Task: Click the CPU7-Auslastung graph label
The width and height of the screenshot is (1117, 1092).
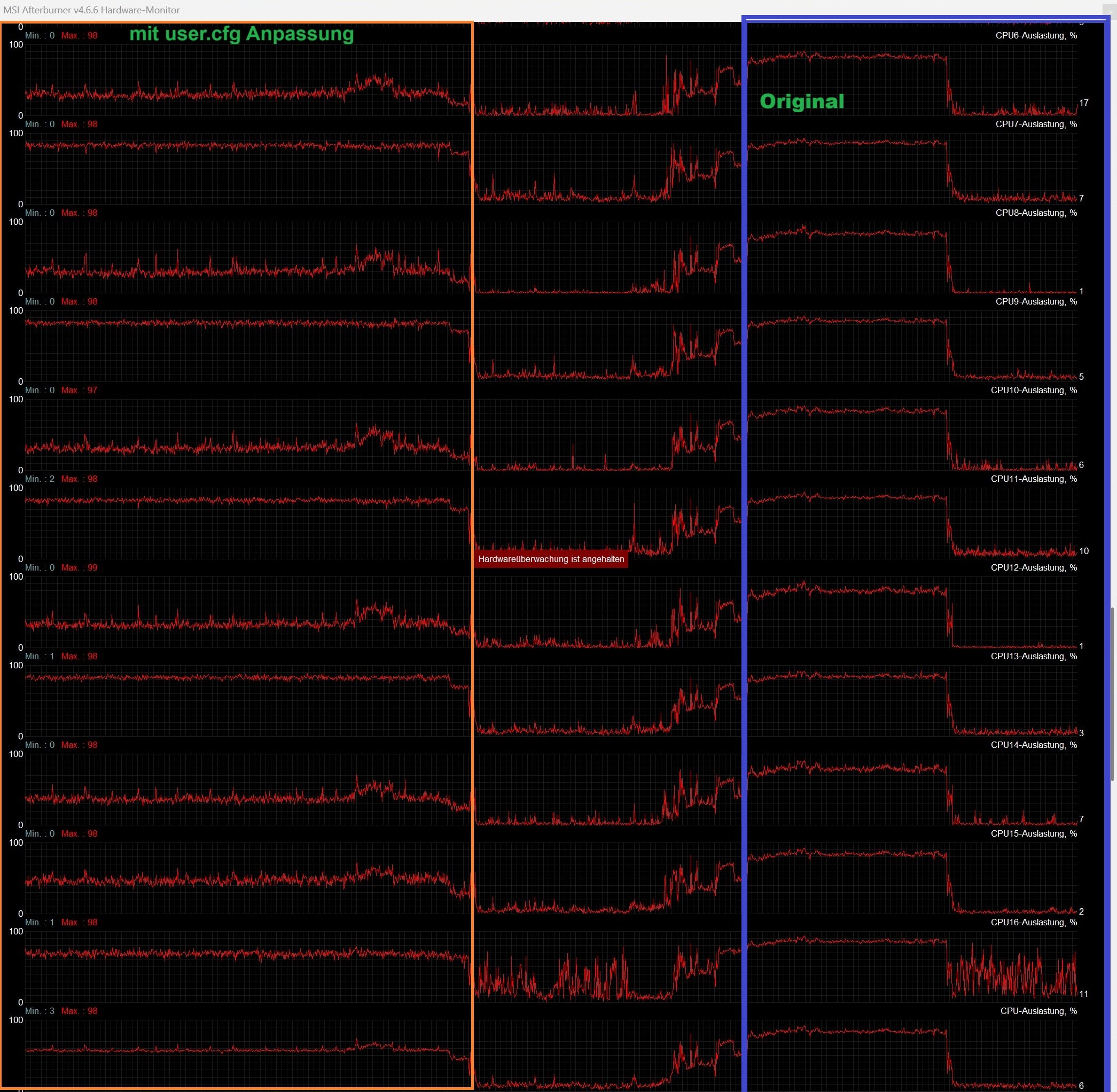Action: [1036, 124]
